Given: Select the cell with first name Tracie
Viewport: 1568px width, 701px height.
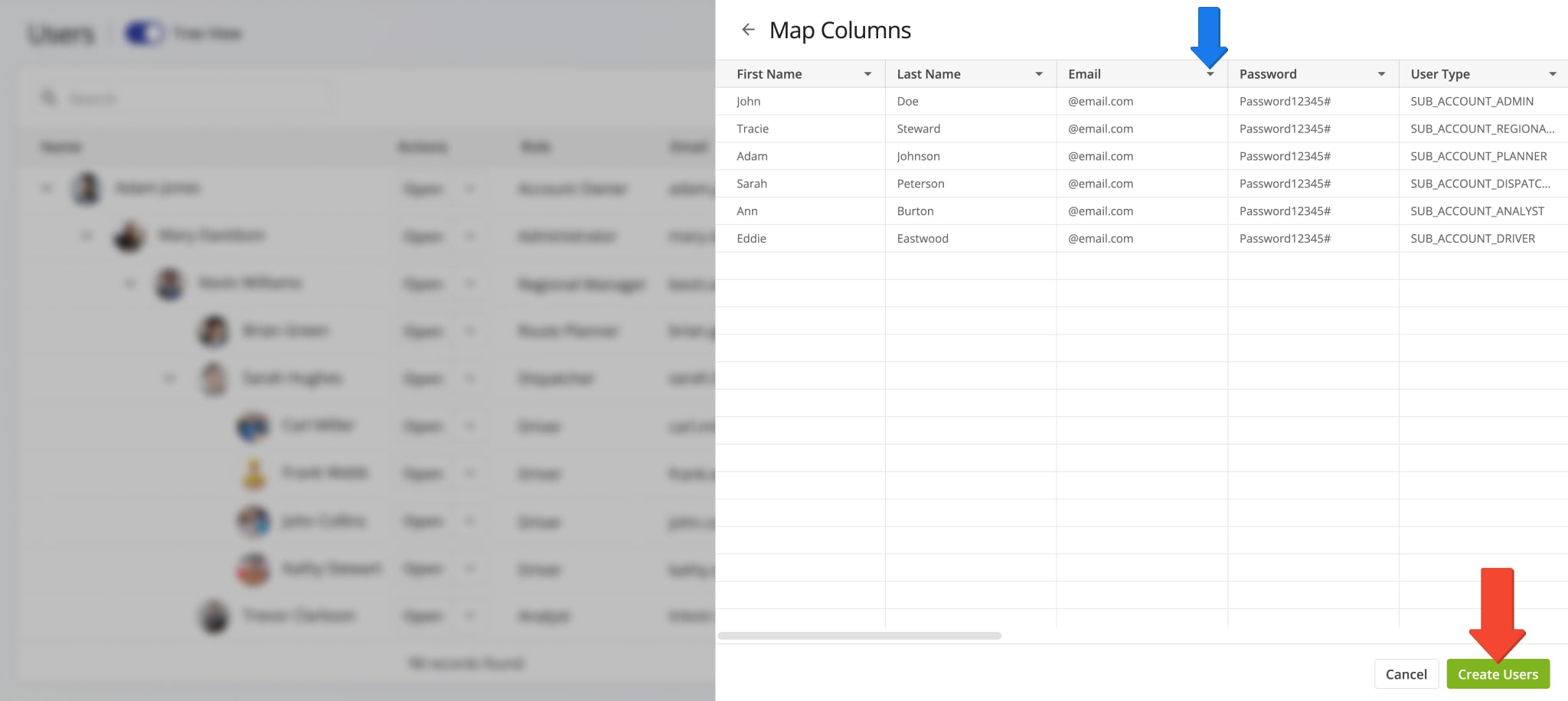Looking at the screenshot, I should 800,129.
